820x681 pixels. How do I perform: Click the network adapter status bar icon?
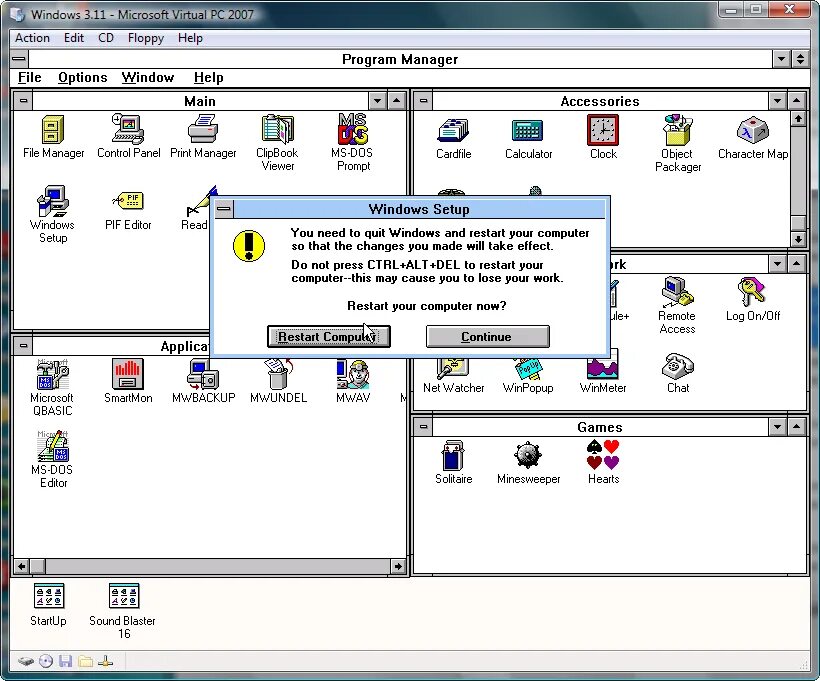(x=105, y=661)
